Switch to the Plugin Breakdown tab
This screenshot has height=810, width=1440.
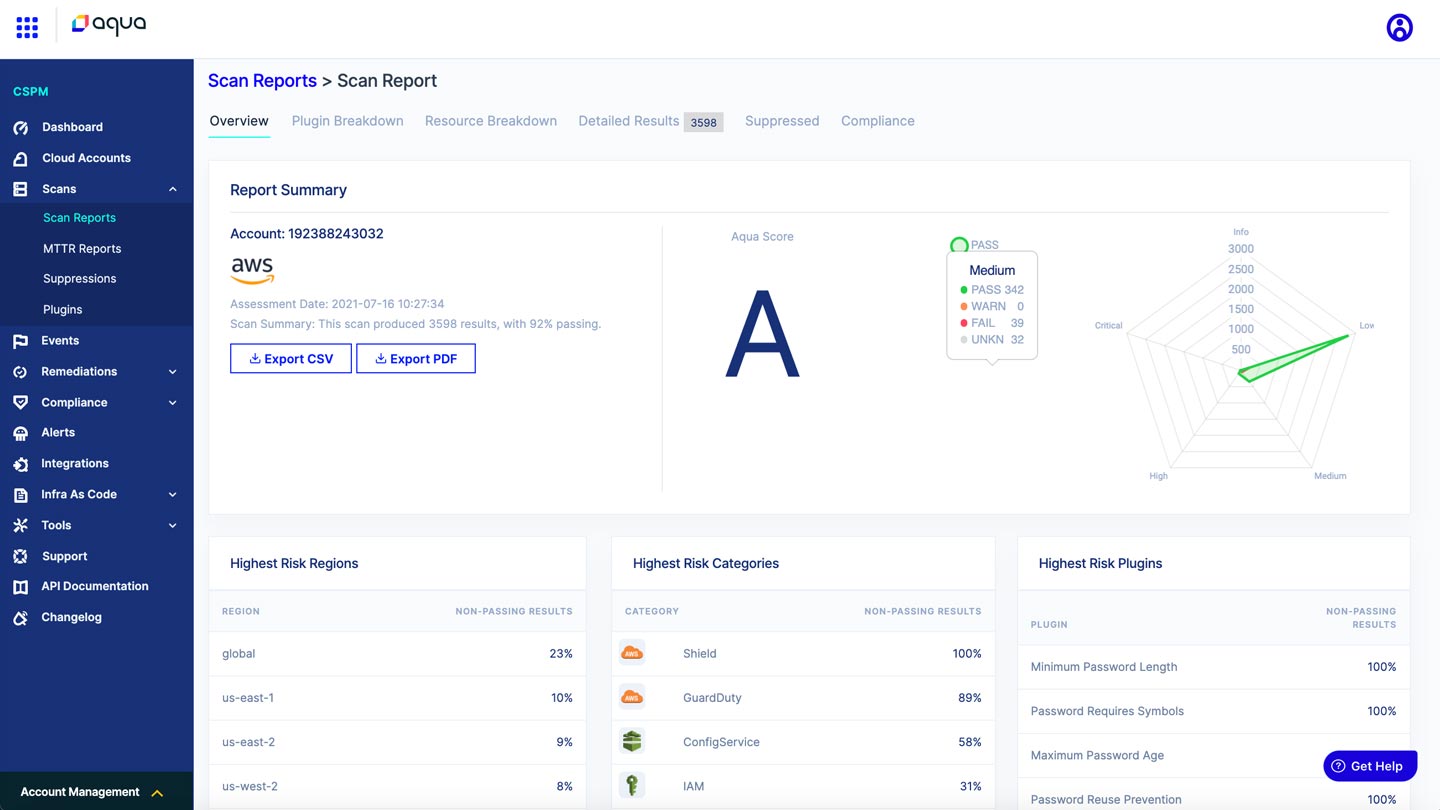coord(347,120)
